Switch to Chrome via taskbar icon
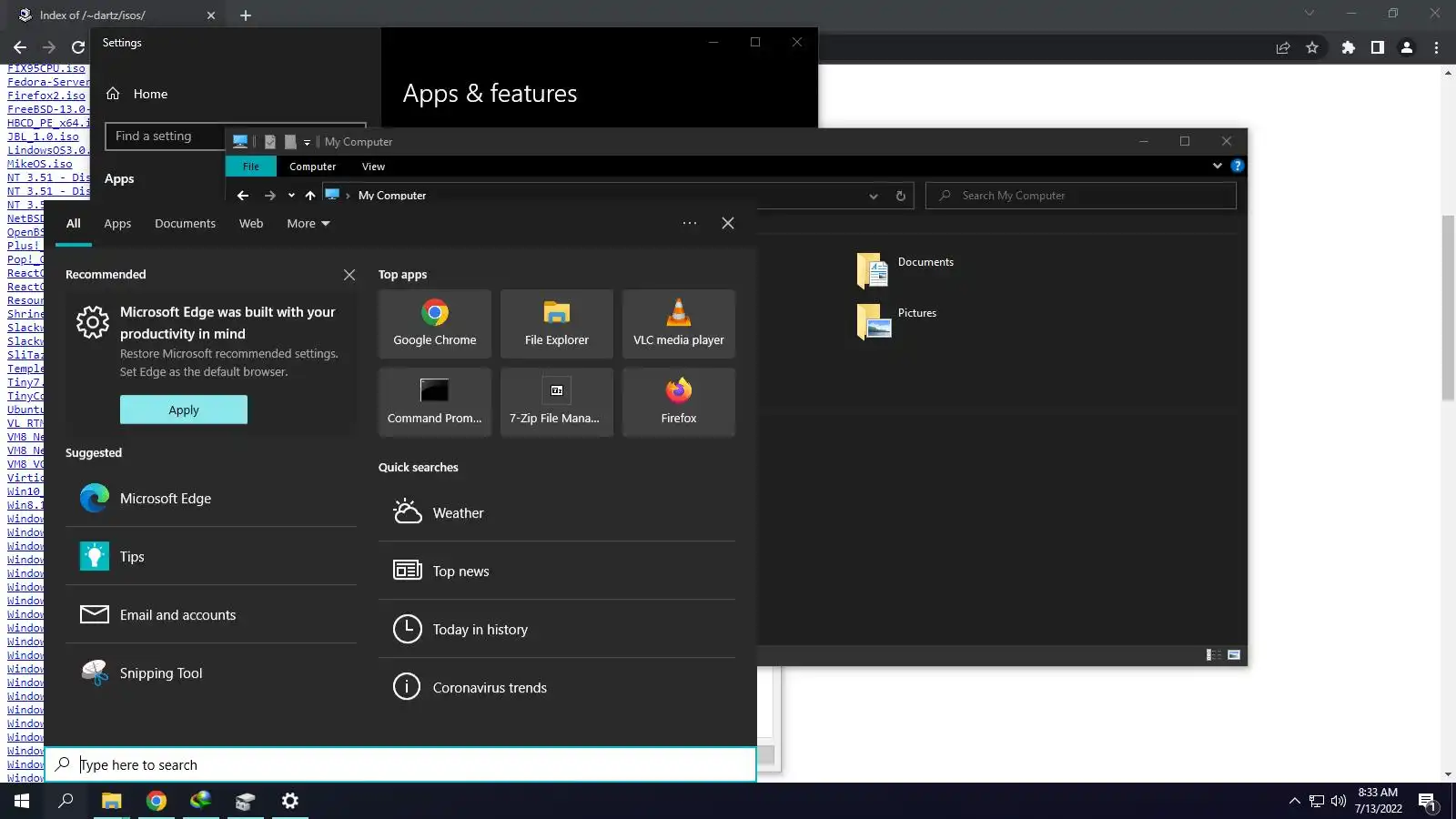1456x819 pixels. [157, 801]
